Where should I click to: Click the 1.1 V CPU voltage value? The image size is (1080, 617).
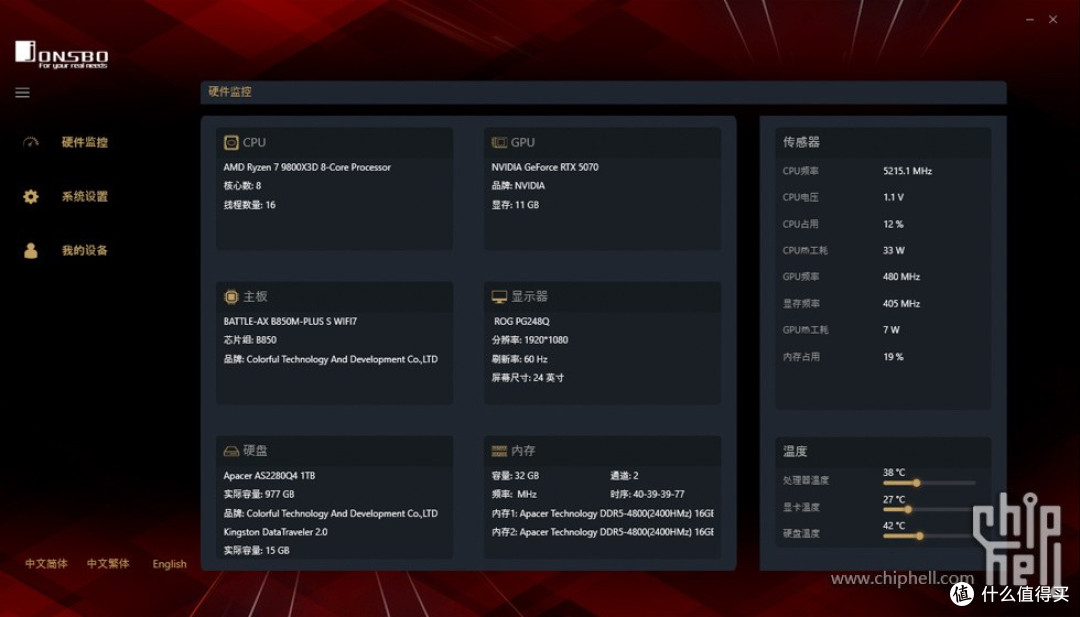(893, 198)
